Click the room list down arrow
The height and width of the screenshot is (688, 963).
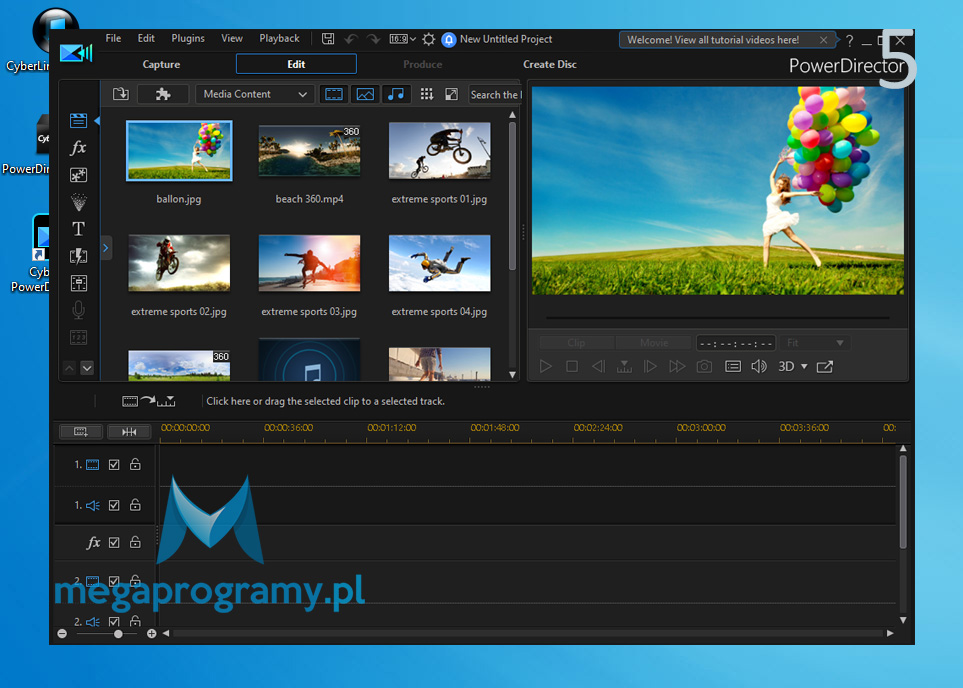click(x=87, y=368)
